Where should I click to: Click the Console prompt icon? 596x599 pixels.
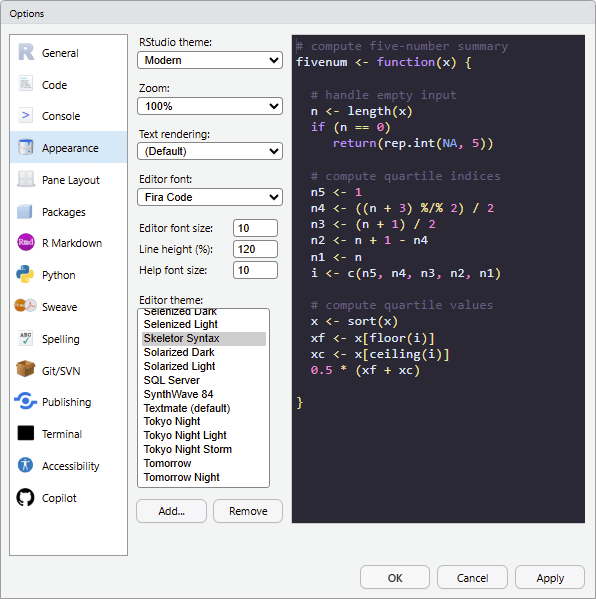(26, 115)
